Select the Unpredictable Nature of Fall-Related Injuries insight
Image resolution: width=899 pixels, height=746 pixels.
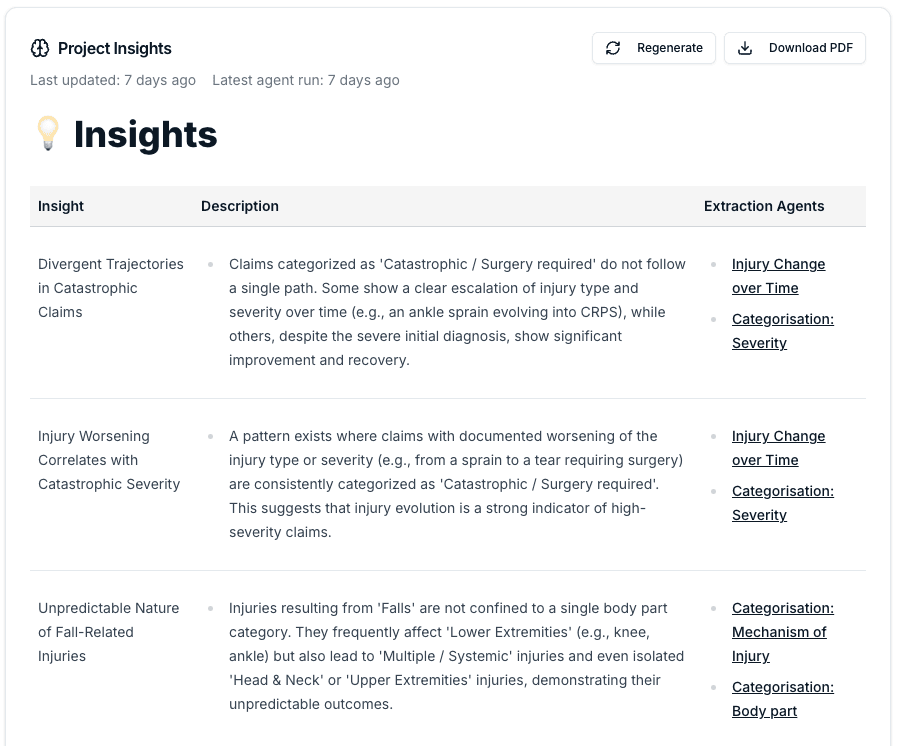coord(108,632)
